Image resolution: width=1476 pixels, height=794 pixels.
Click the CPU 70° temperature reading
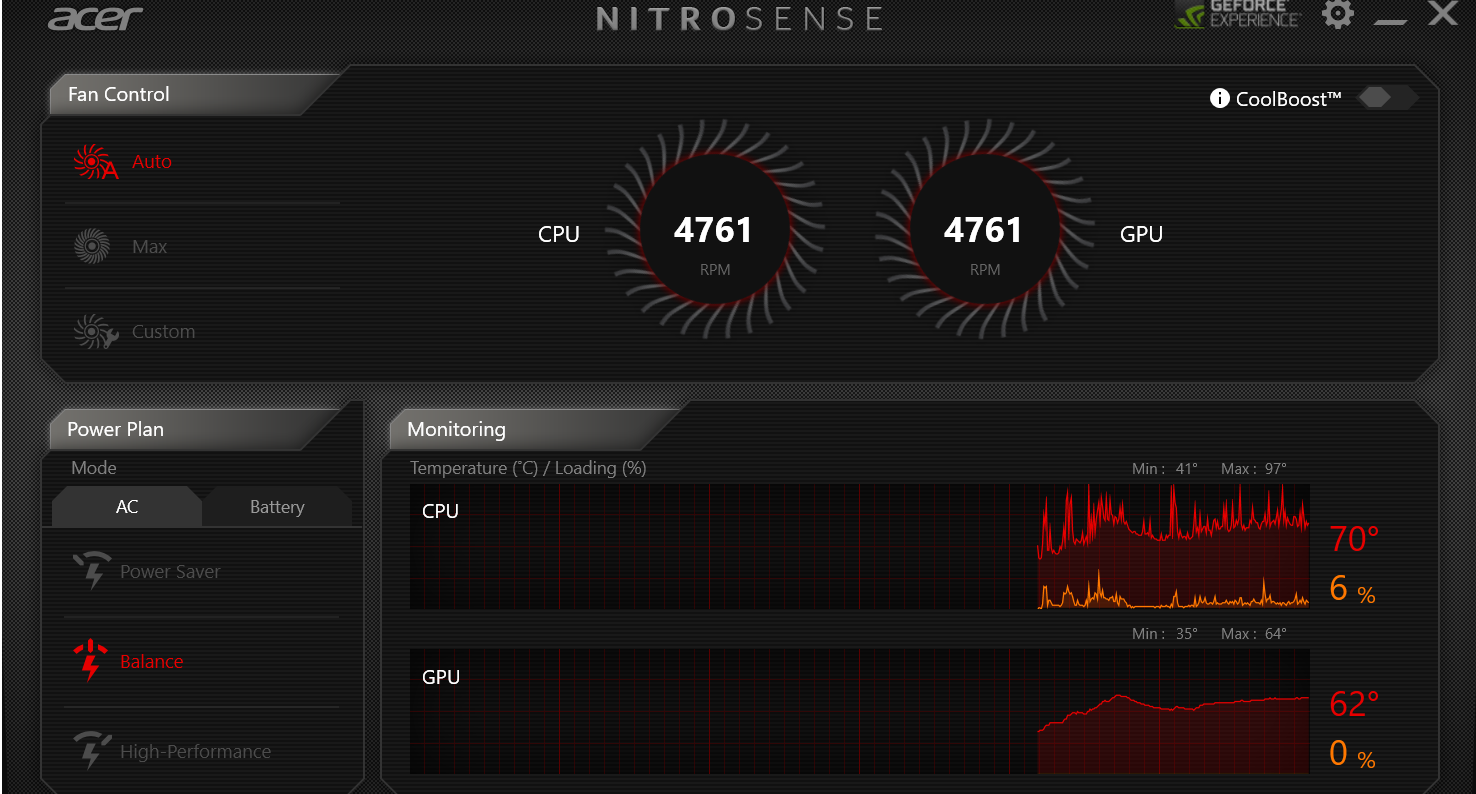click(1354, 539)
